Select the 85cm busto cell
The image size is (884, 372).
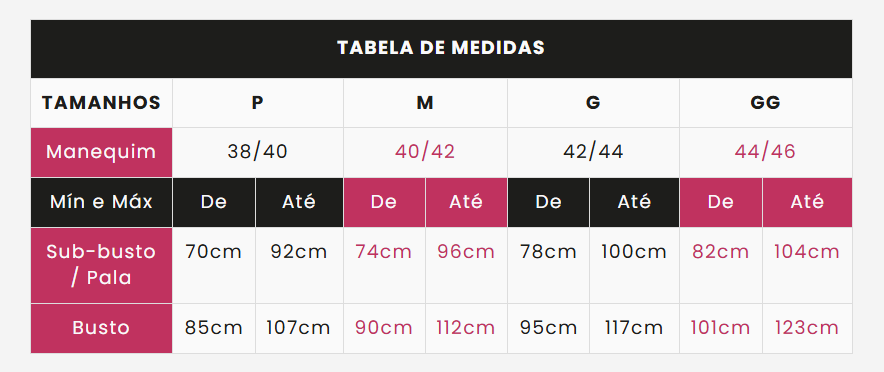[x=214, y=329]
